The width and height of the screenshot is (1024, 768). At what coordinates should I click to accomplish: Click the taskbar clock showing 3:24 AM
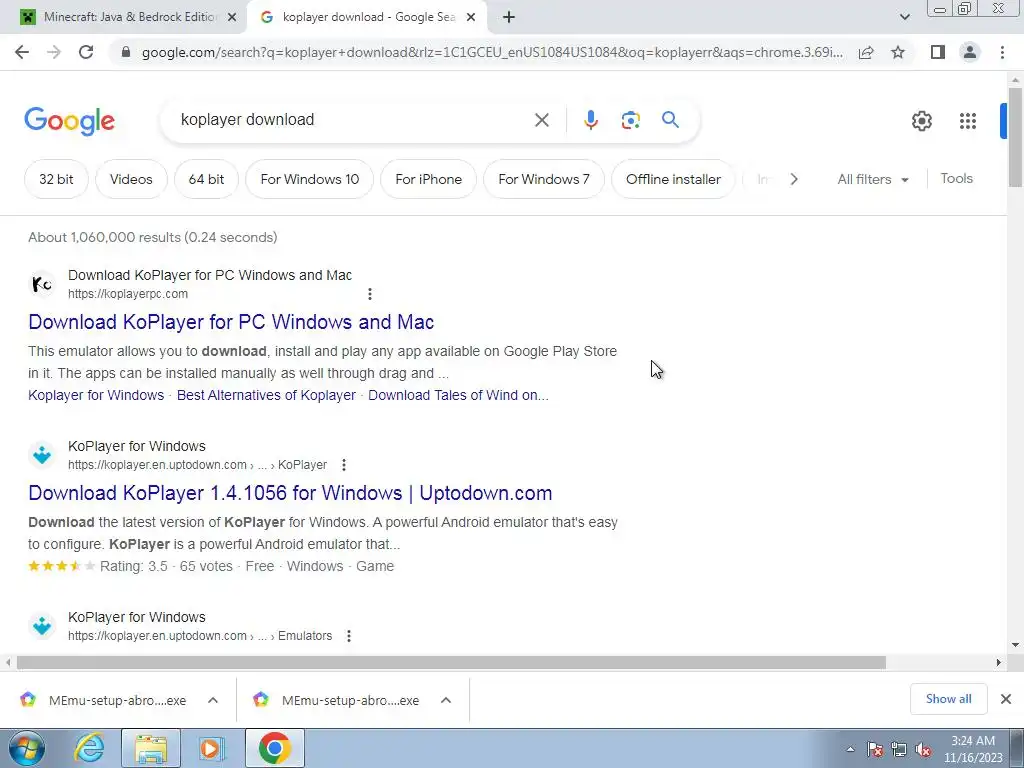click(973, 749)
